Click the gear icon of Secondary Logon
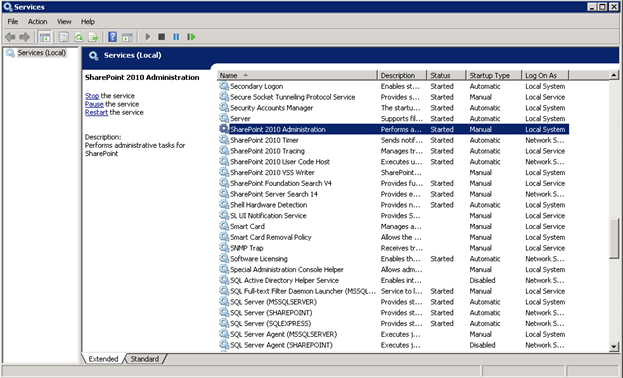 (x=224, y=86)
